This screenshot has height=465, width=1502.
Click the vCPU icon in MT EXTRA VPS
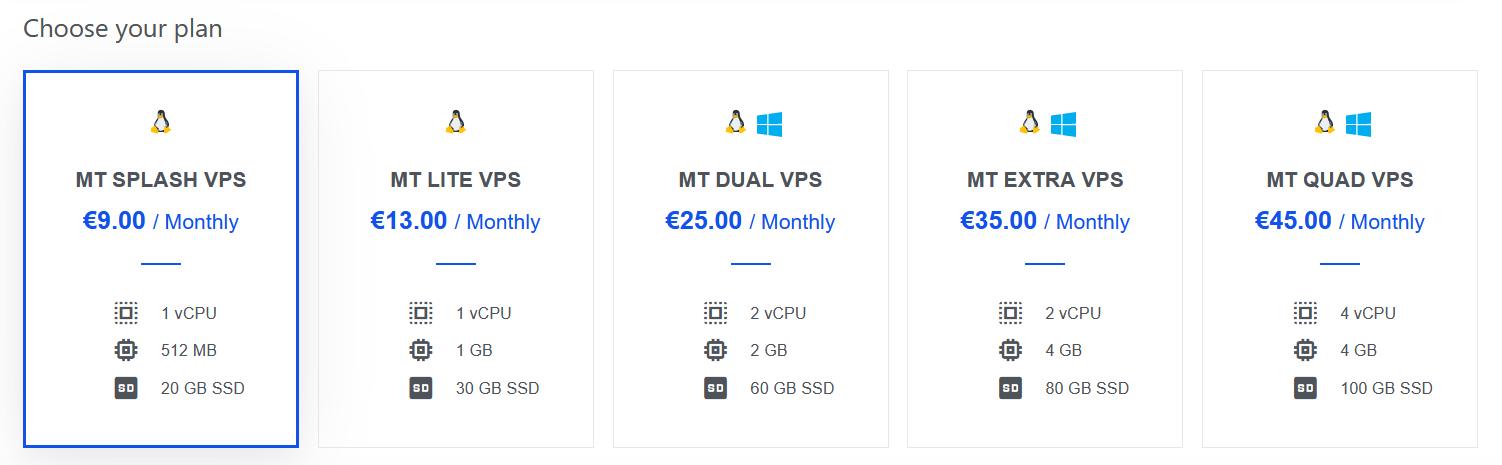pos(1010,313)
